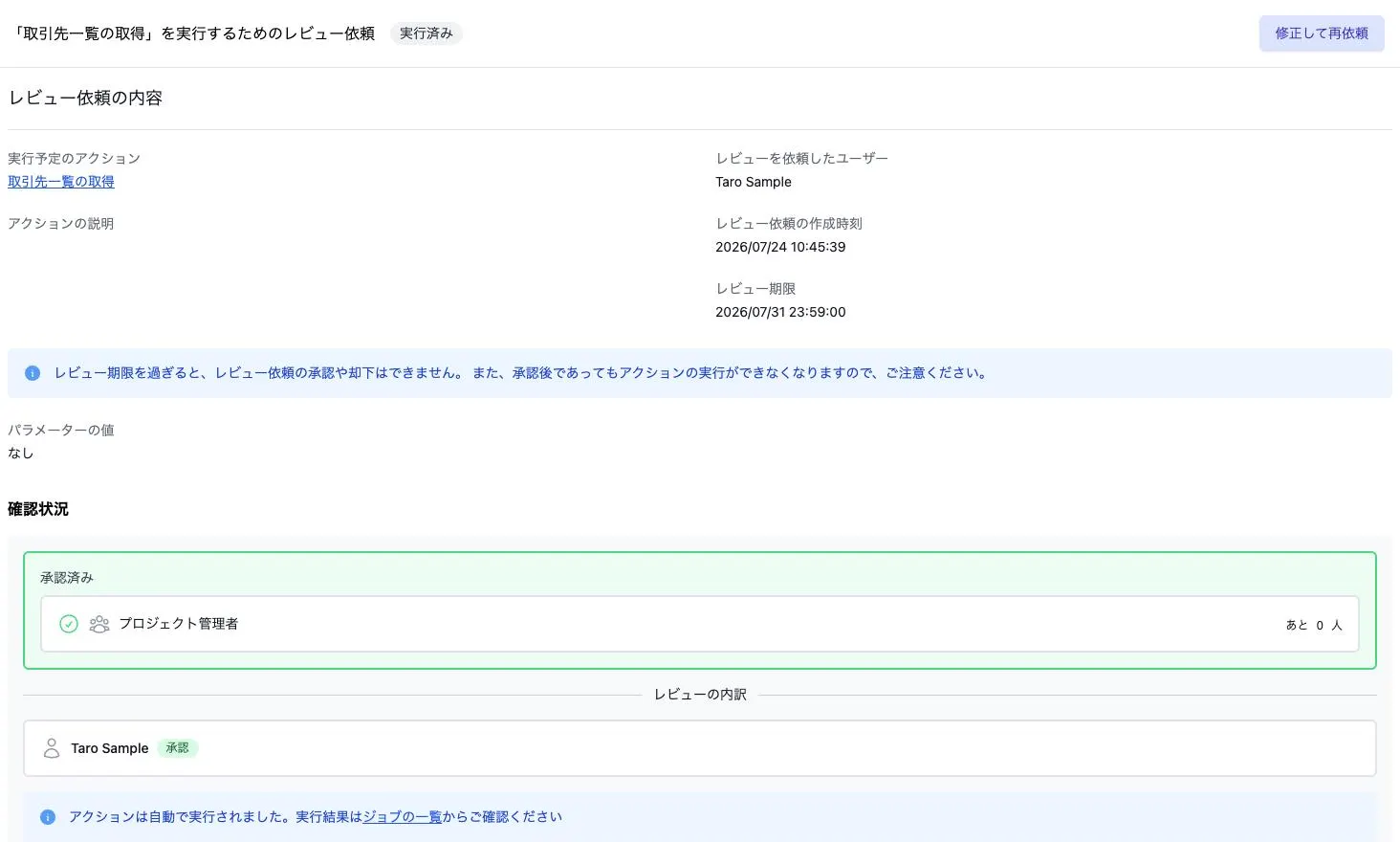Click the 修正して再依頼 button
This screenshot has height=842, width=1400.
tap(1321, 33)
